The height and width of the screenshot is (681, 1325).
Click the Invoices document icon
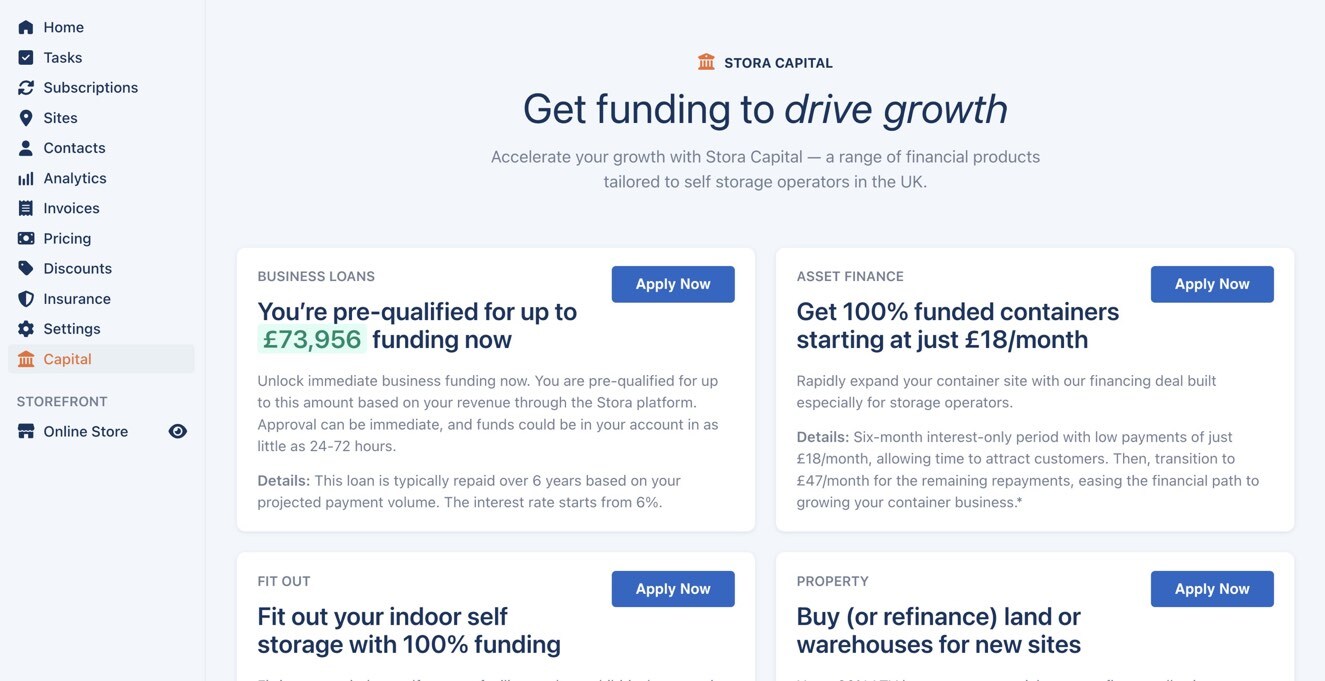26,208
